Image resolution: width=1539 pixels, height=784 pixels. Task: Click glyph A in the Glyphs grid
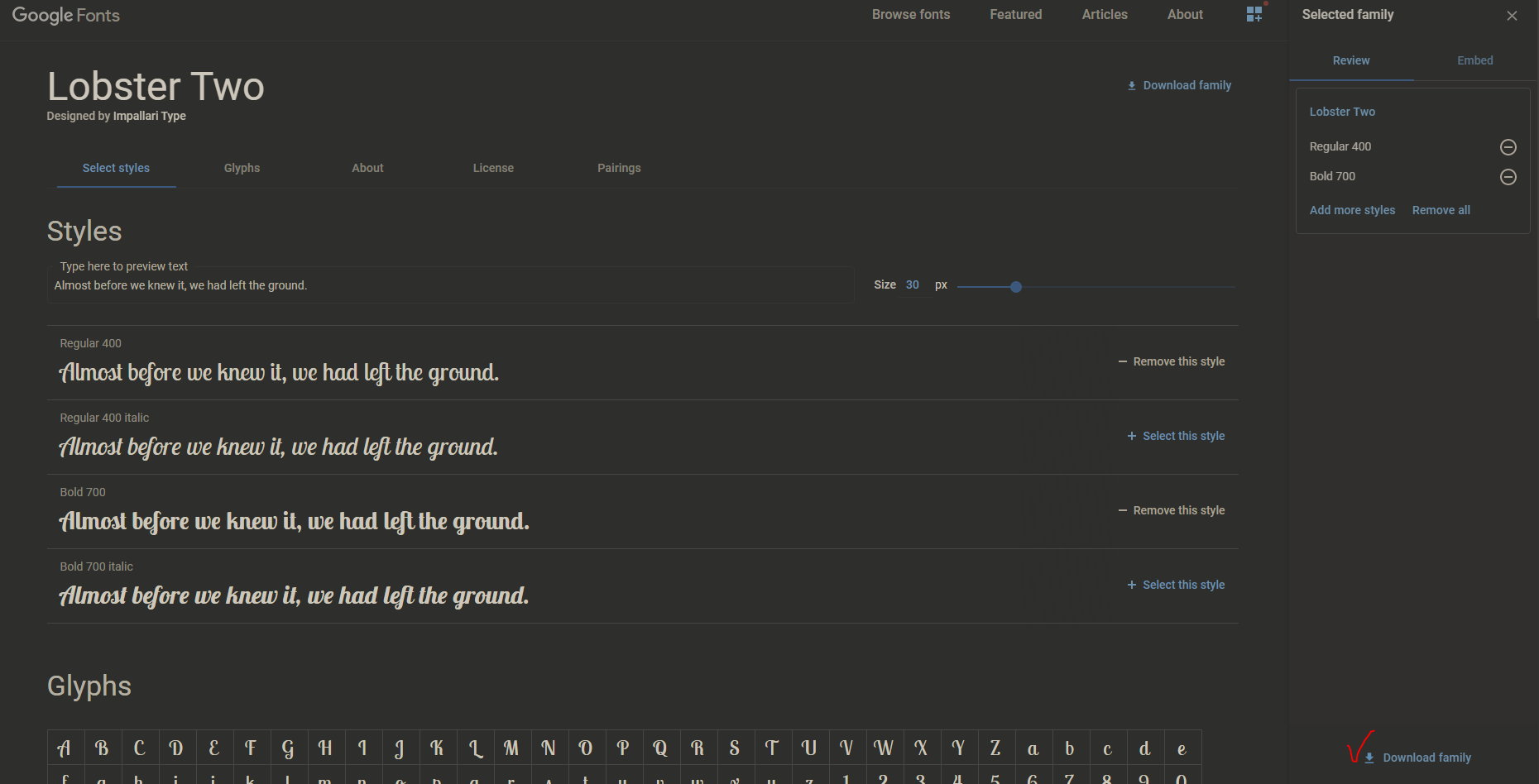[64, 748]
